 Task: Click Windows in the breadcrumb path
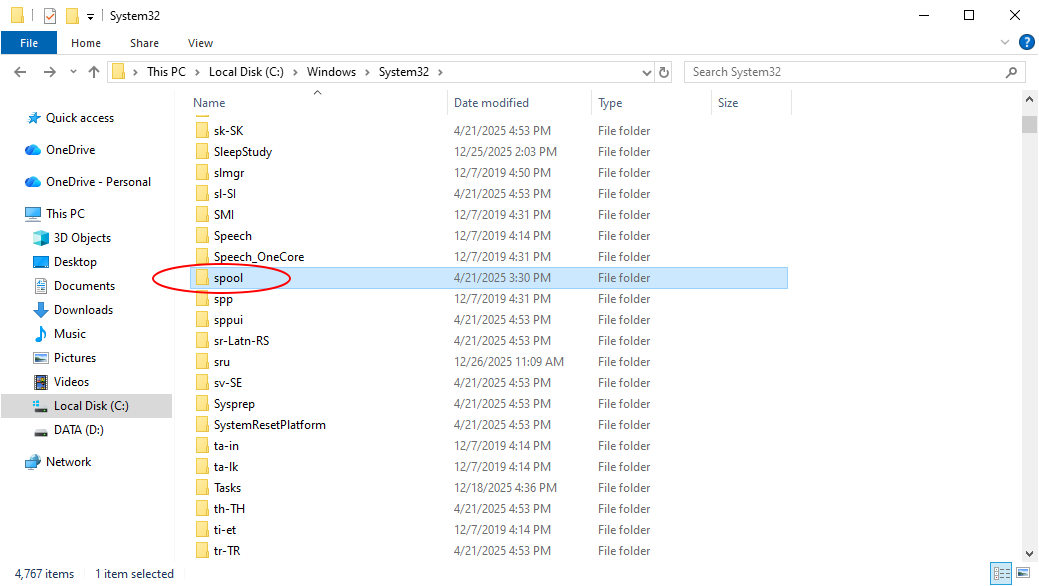(331, 72)
